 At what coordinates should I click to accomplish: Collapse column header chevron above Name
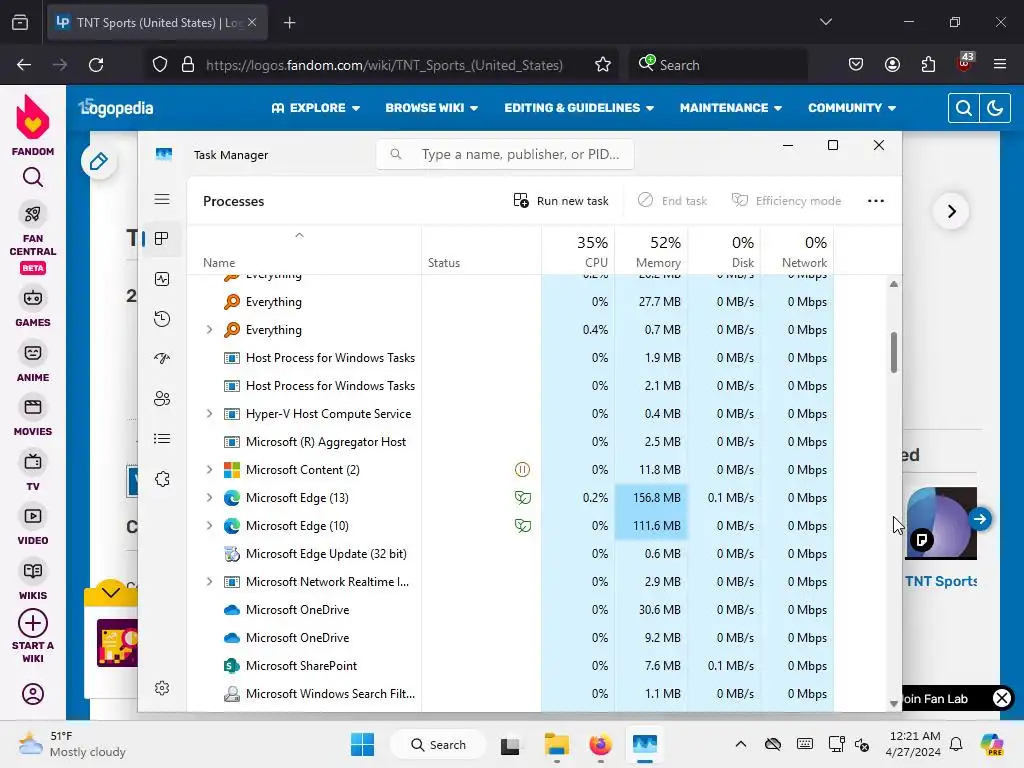[x=299, y=235]
